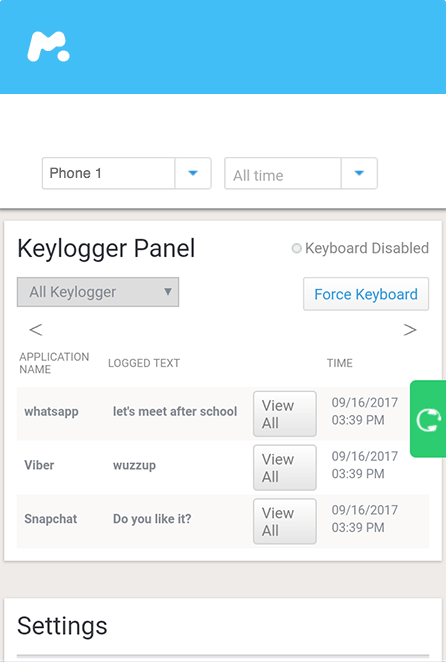Viewport: 446px width, 662px height.
Task: Toggle the Keyboard Disabled radio indicator
Action: [296, 248]
